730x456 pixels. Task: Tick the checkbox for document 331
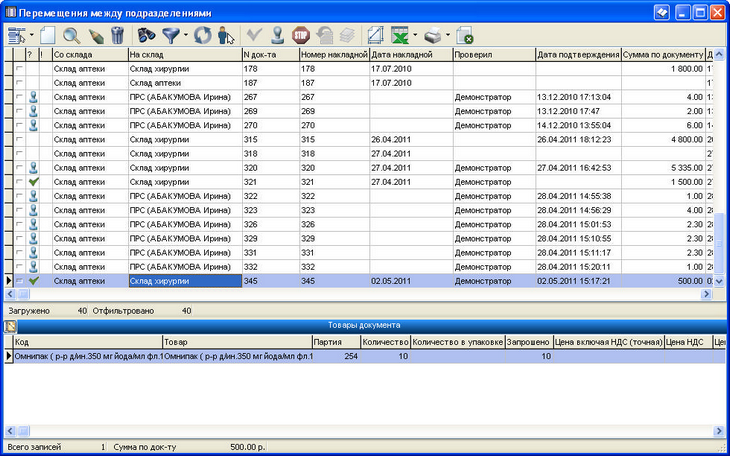tap(19, 252)
